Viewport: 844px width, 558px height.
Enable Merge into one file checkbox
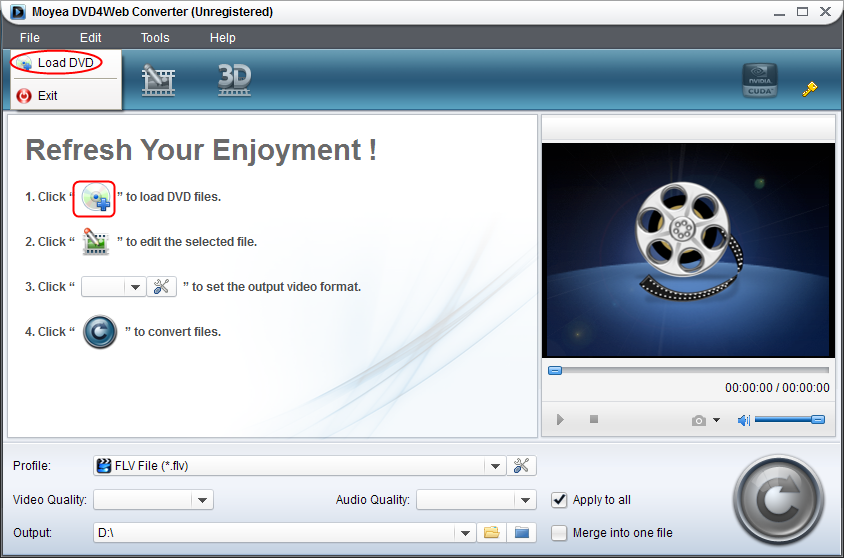coord(559,533)
